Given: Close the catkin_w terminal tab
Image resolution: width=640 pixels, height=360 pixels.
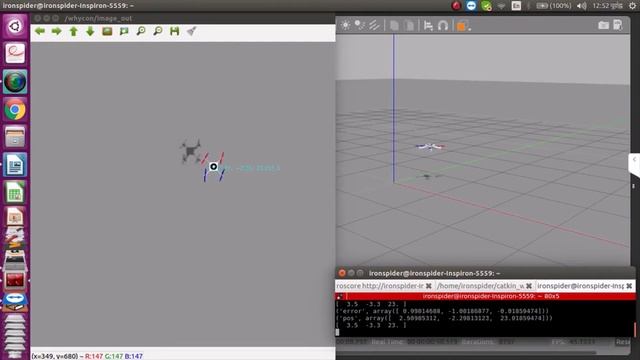Looking at the screenshot, I should 529,286.
